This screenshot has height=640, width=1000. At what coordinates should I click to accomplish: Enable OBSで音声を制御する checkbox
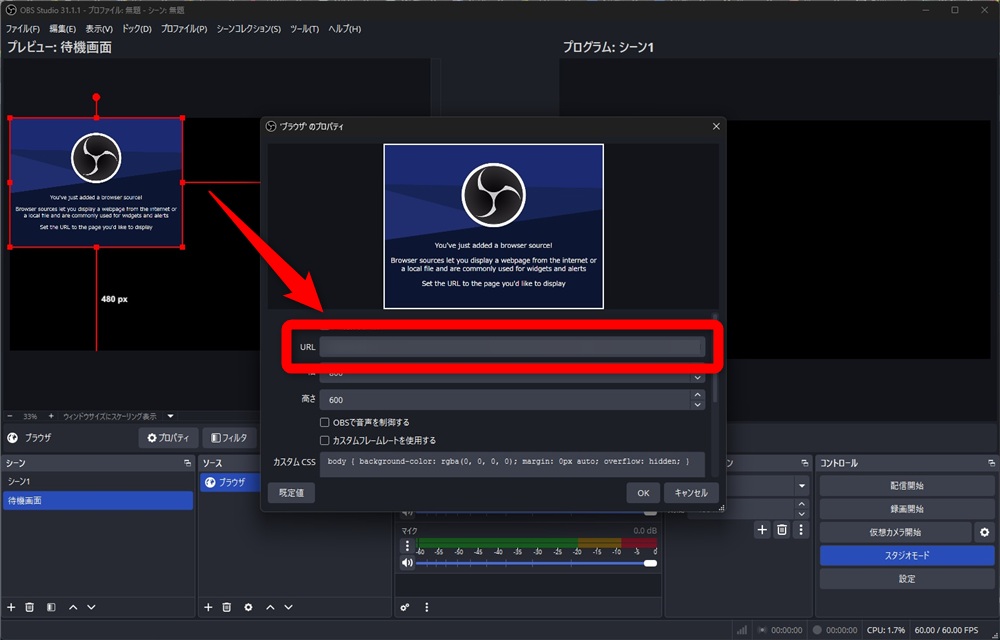pos(325,422)
